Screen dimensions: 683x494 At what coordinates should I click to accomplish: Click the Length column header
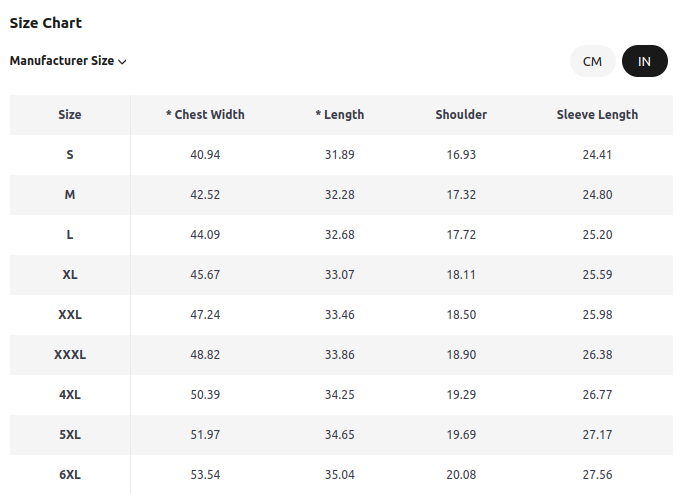[x=340, y=115]
